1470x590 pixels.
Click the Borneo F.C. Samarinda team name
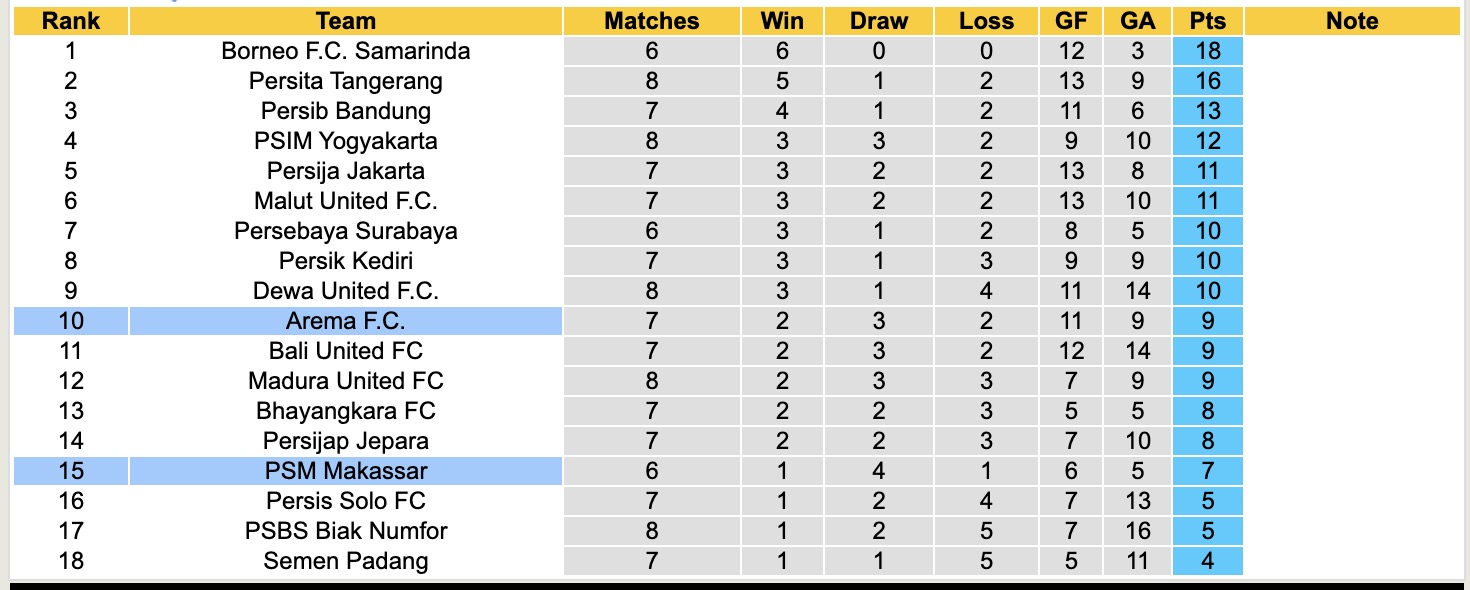[345, 51]
